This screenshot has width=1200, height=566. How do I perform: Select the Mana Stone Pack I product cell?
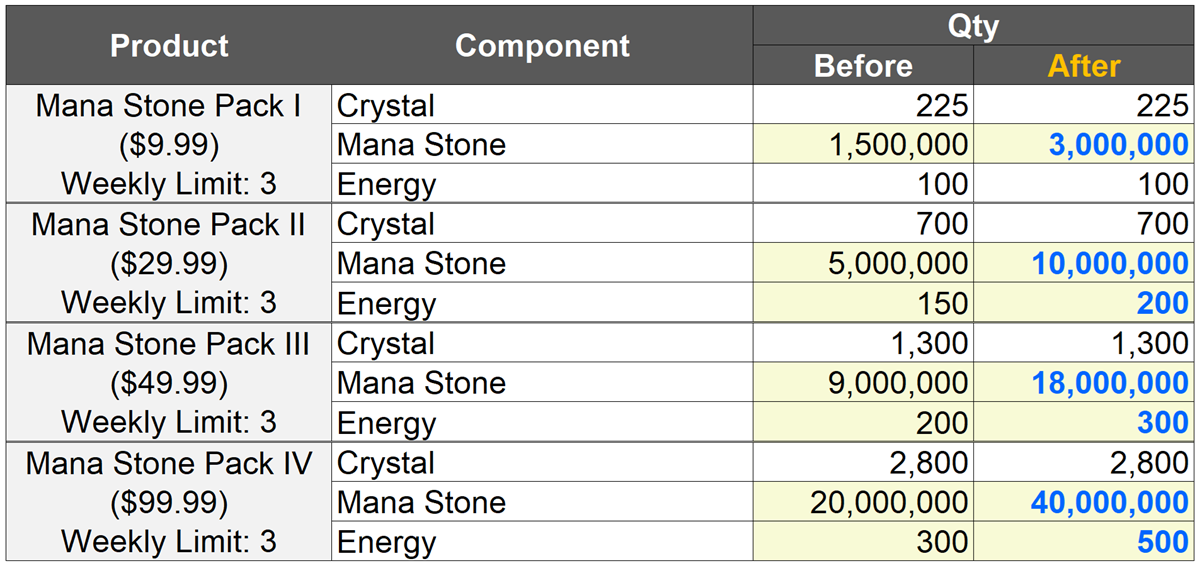point(169,144)
